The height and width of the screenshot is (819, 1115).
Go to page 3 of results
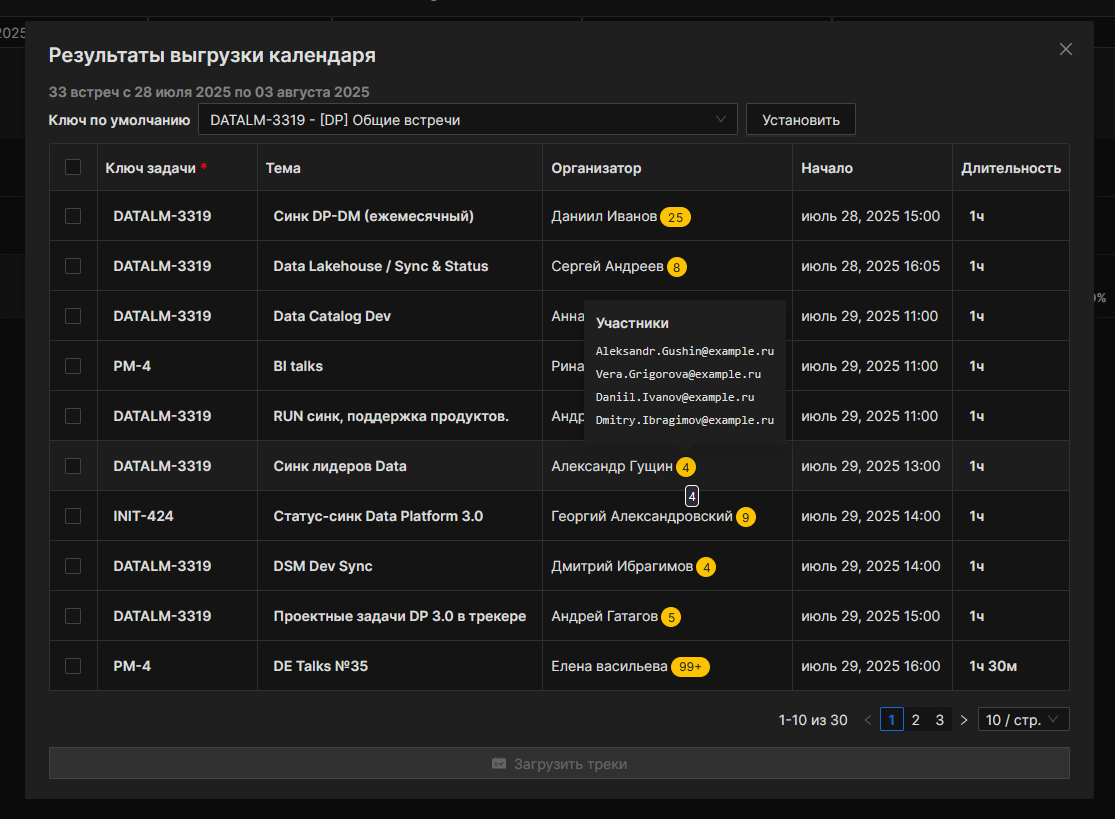pos(939,720)
